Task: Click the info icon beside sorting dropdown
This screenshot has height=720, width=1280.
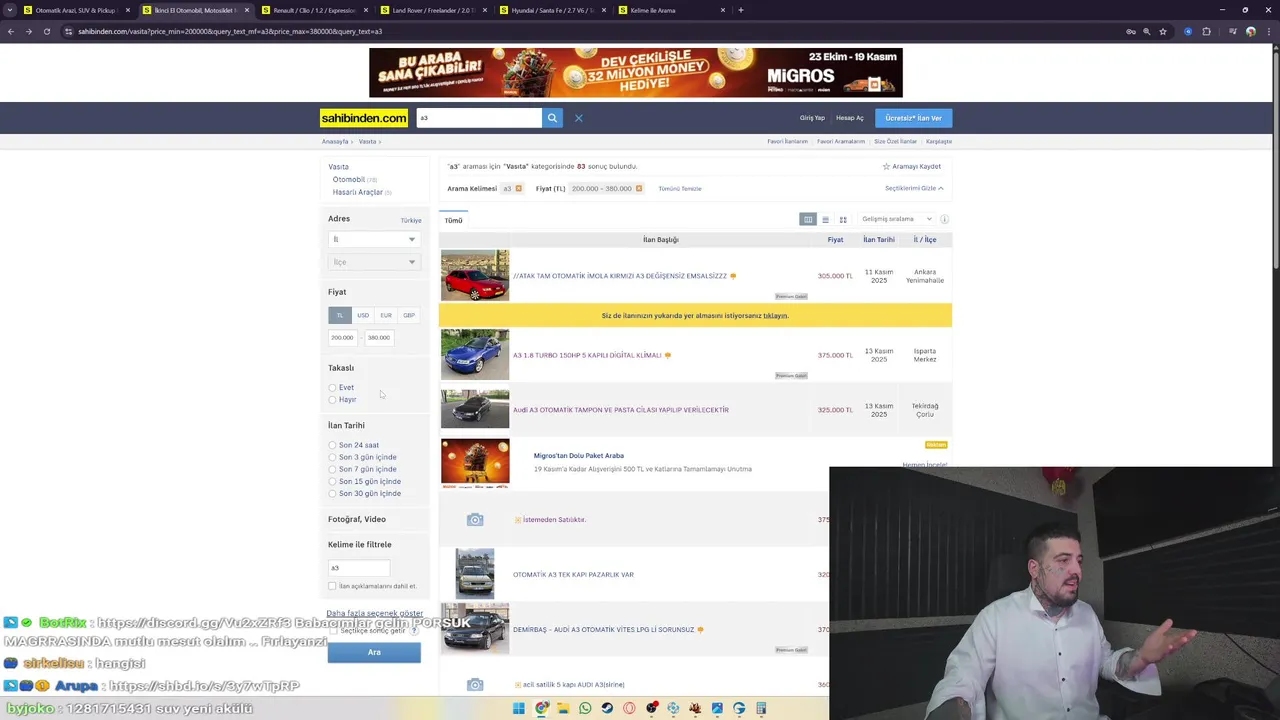Action: coord(944,219)
